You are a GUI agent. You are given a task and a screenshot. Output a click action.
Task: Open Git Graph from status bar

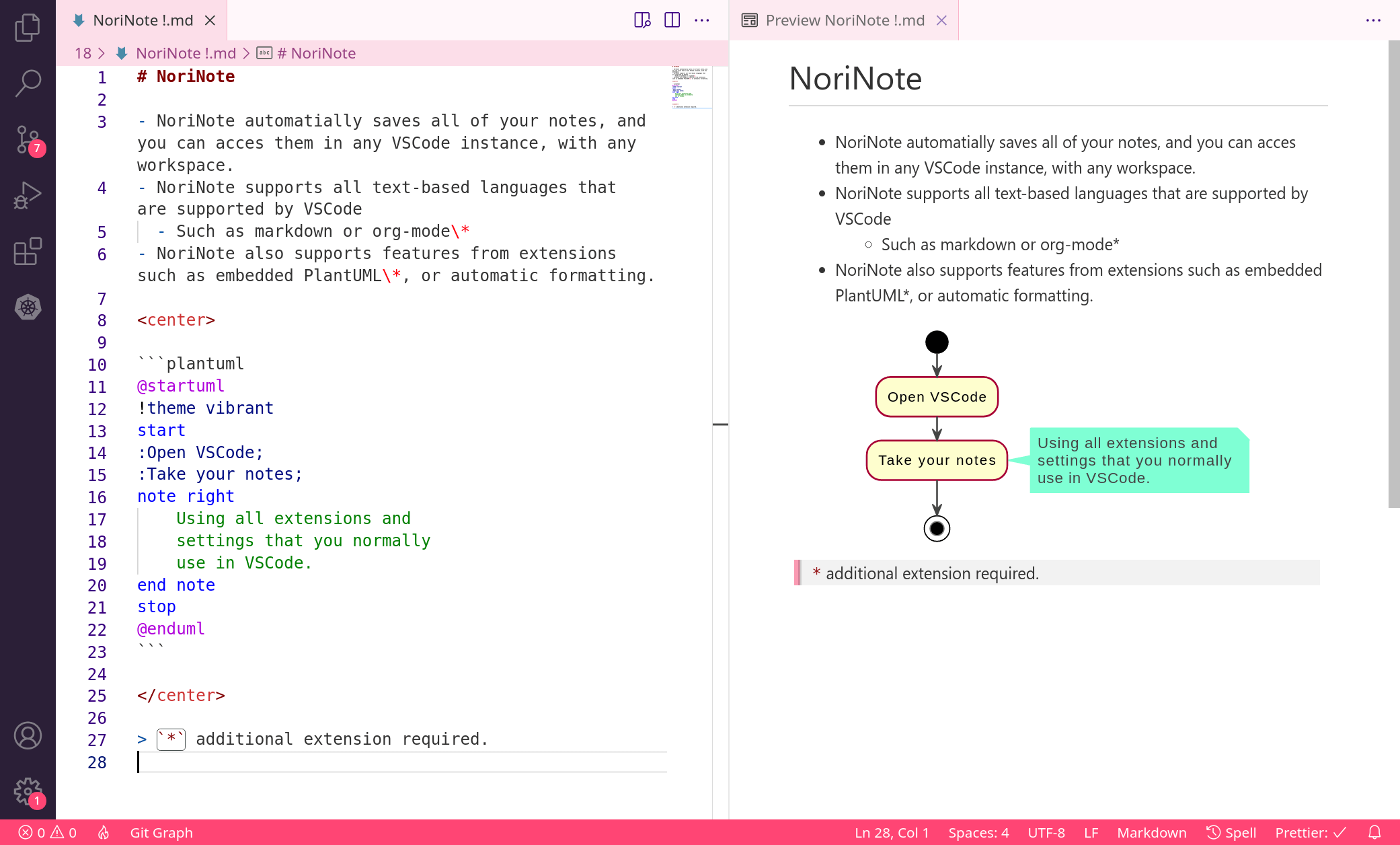point(161,833)
